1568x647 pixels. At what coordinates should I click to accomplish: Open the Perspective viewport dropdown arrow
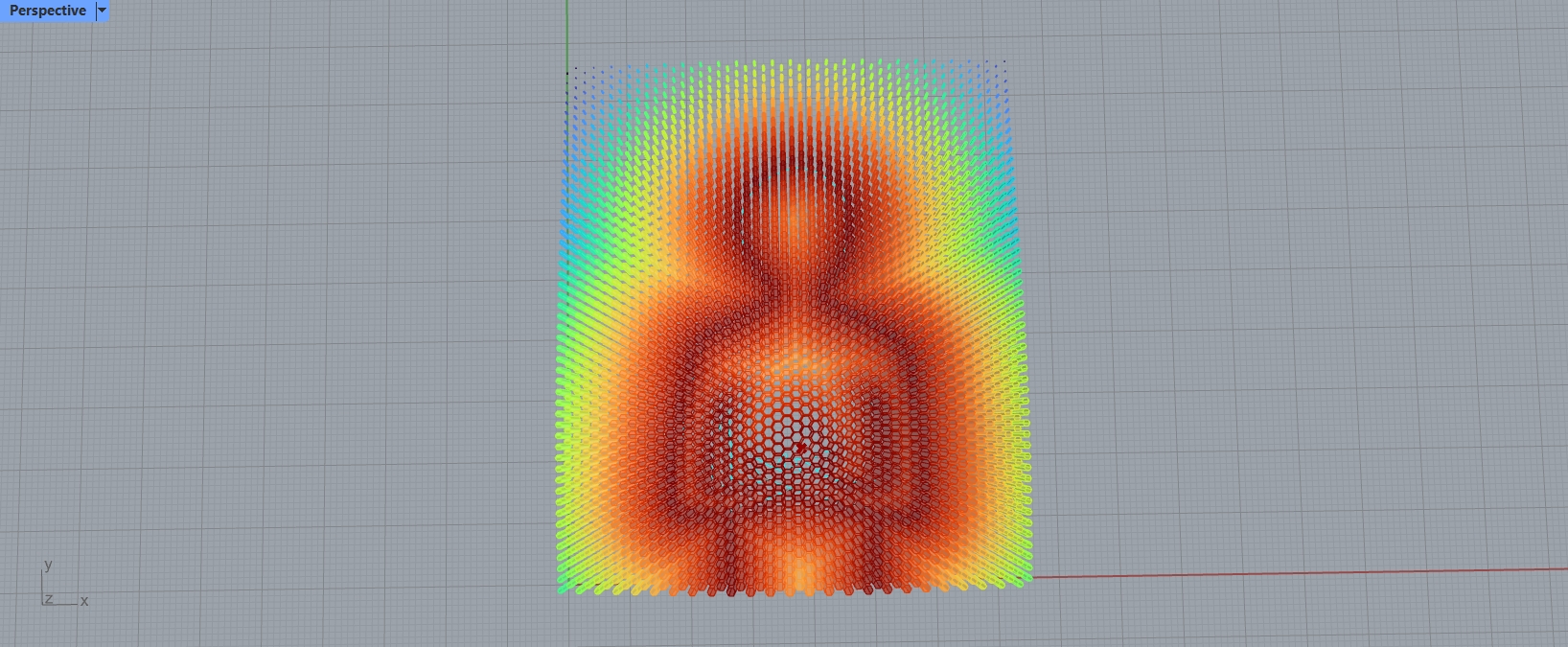(103, 11)
